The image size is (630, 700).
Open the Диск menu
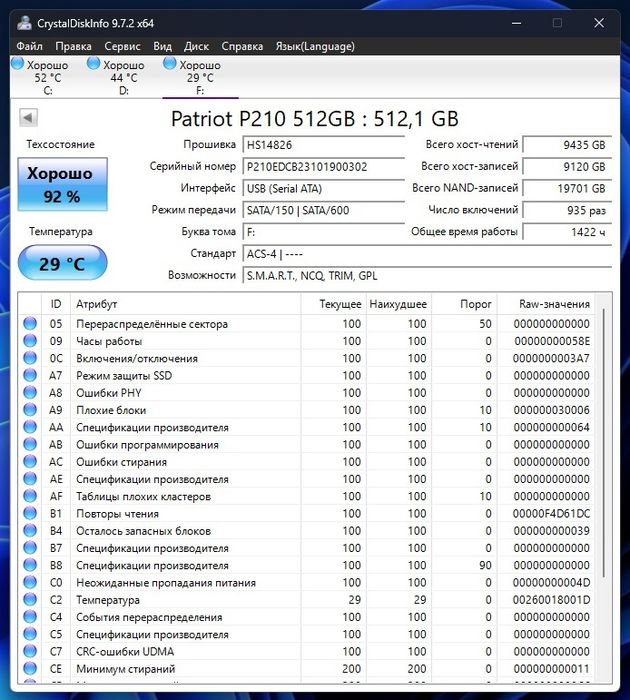pos(196,46)
